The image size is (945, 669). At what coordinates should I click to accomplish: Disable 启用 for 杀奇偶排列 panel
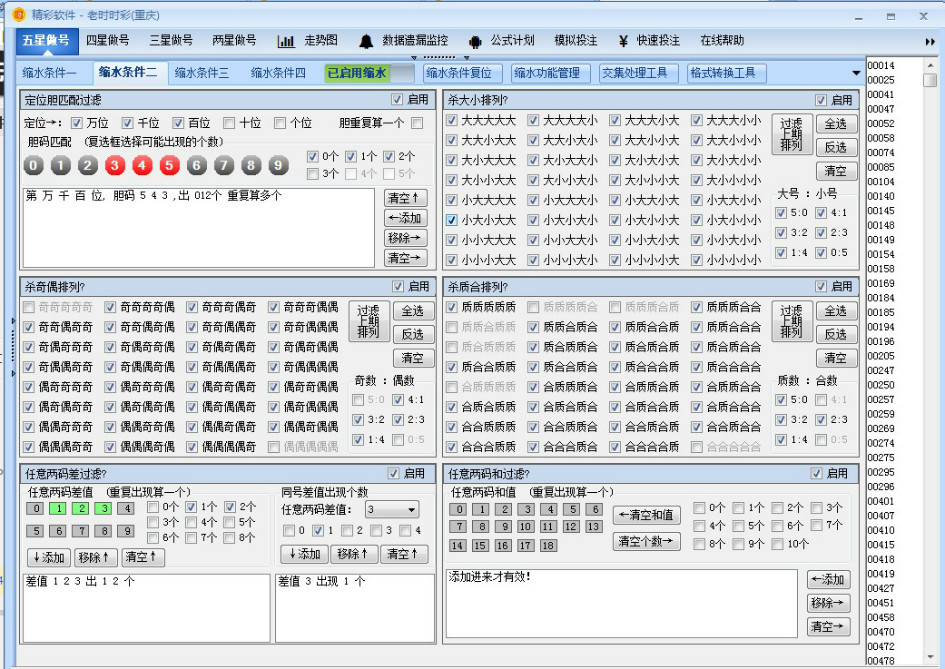396,286
